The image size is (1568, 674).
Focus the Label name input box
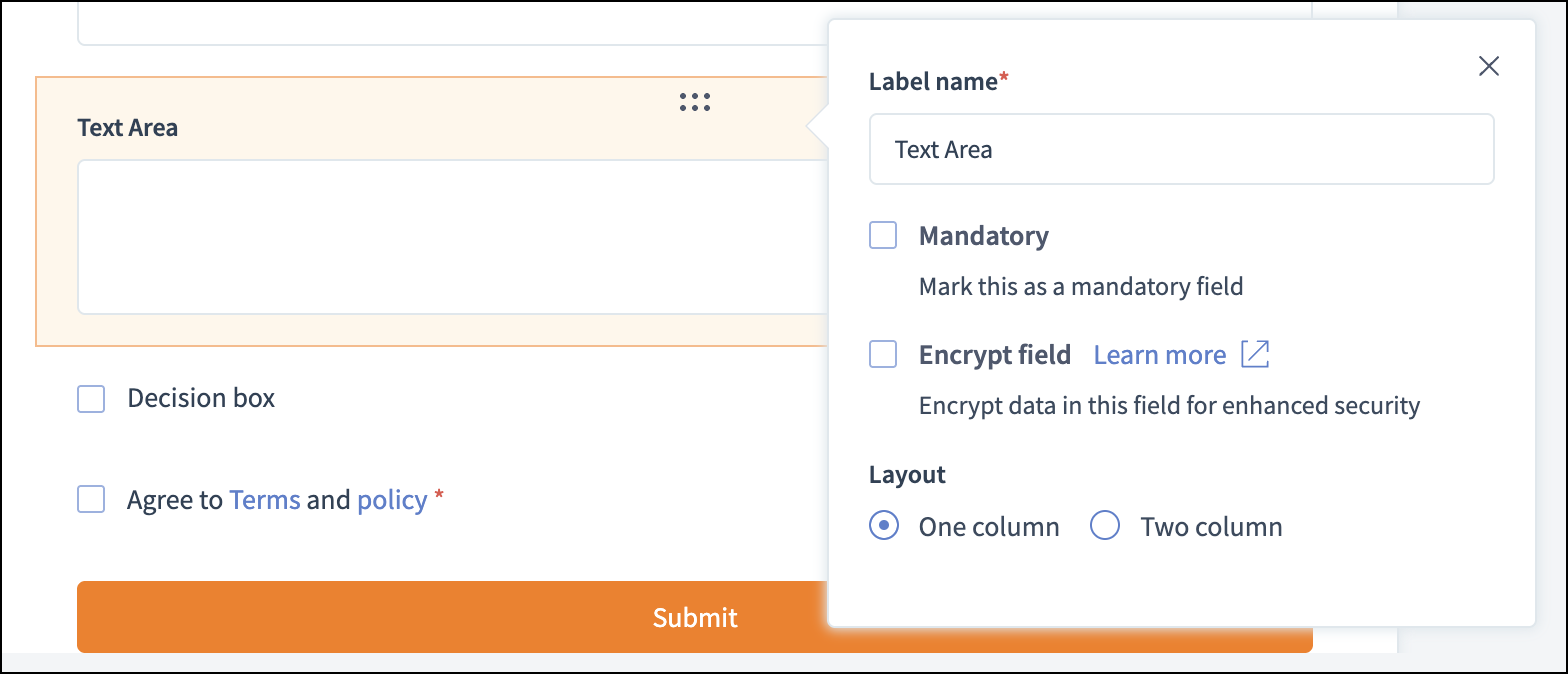[1180, 149]
